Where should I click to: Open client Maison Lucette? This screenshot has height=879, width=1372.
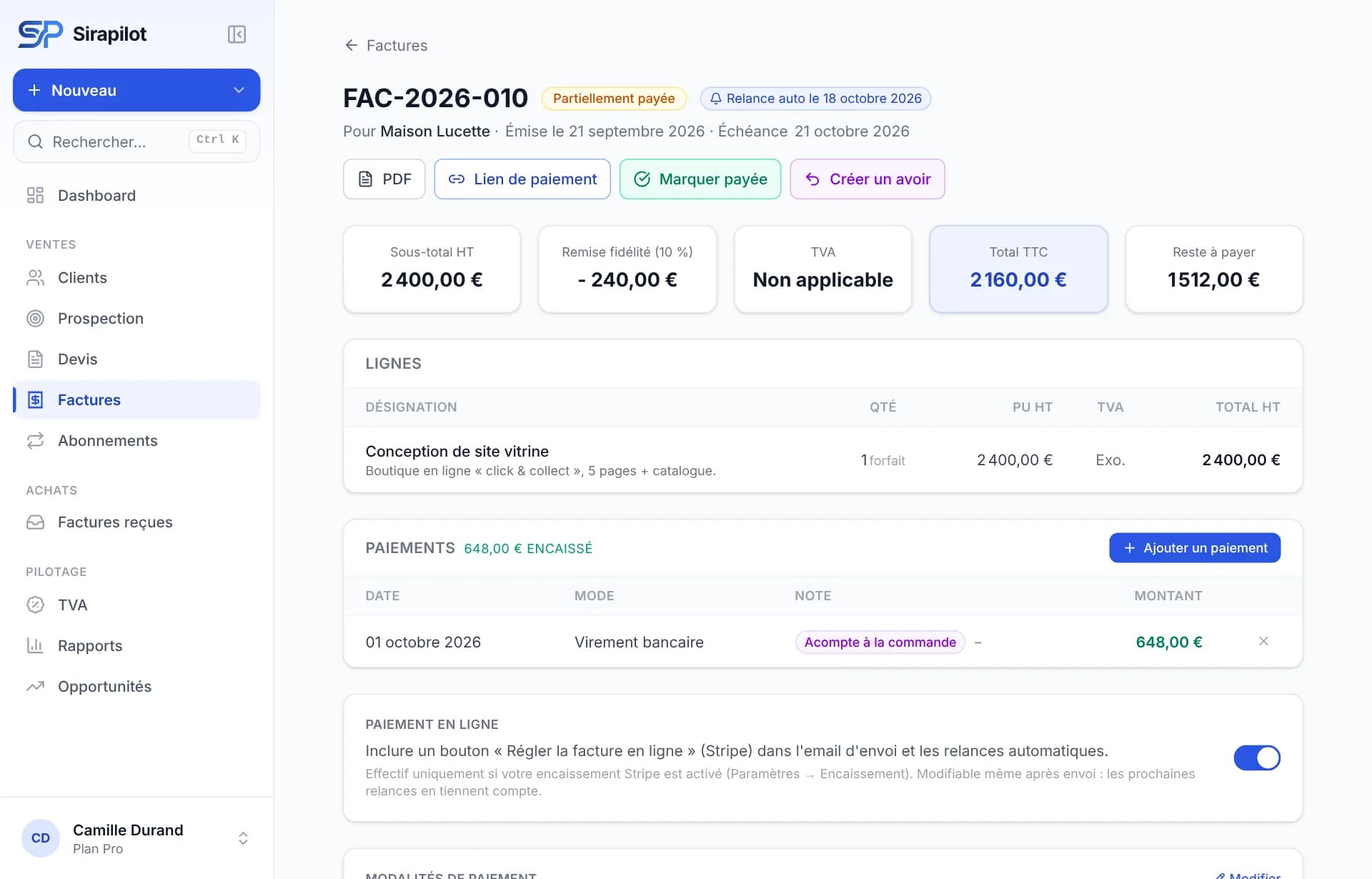(434, 131)
